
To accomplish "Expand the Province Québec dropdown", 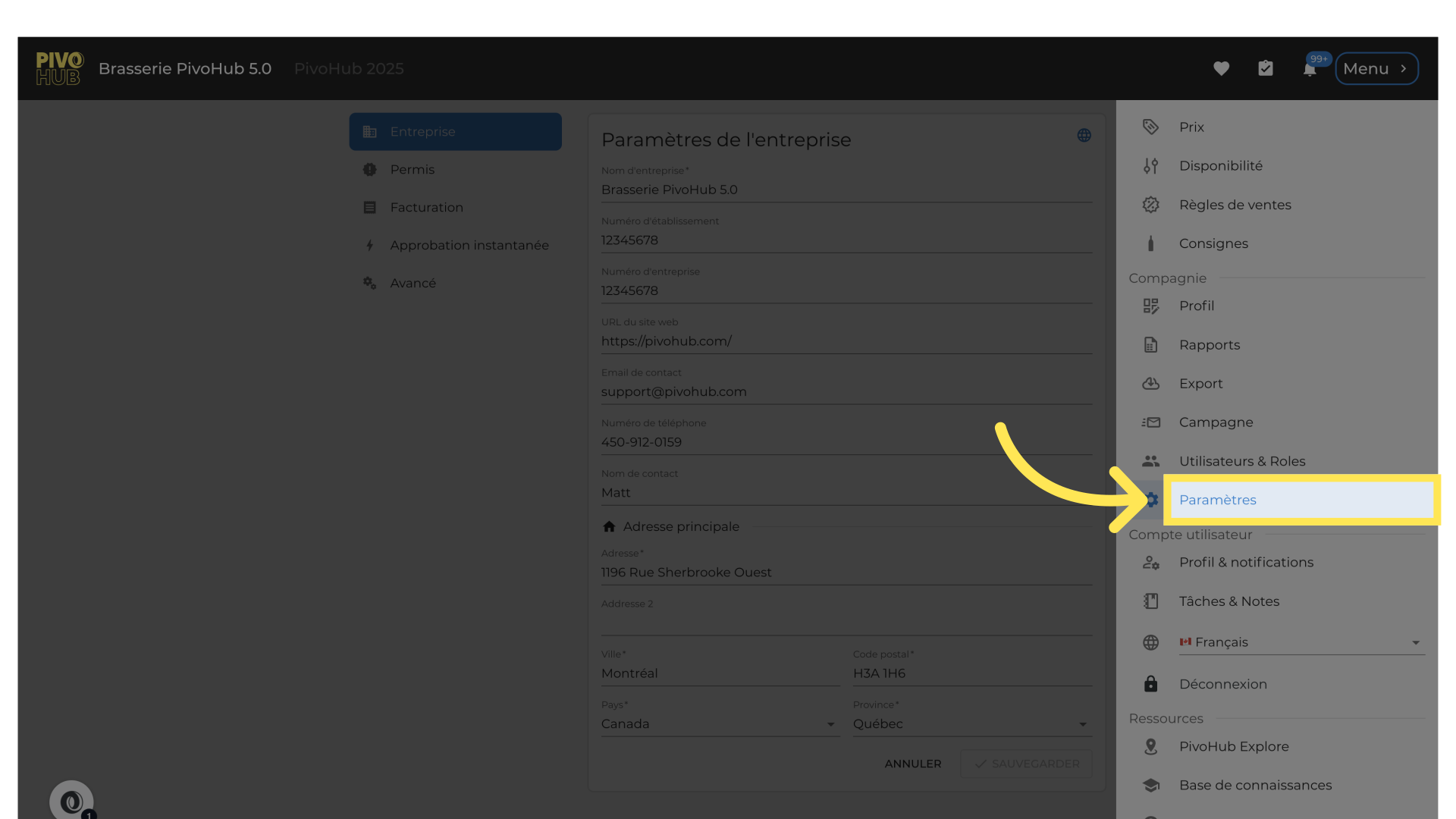I will 971,724.
